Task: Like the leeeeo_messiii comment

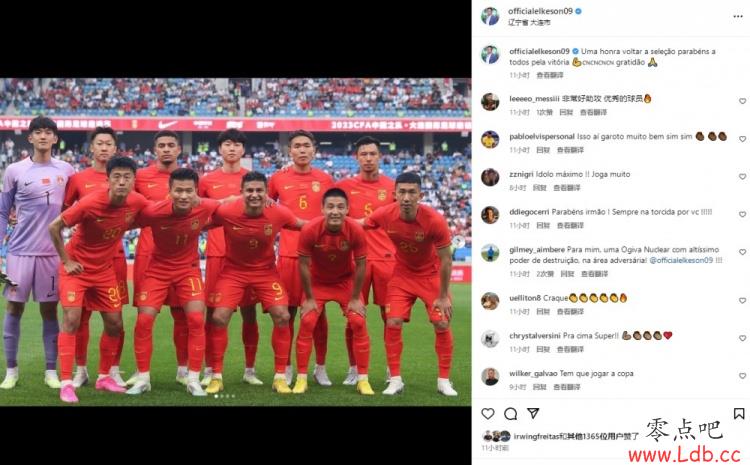Action: (742, 101)
